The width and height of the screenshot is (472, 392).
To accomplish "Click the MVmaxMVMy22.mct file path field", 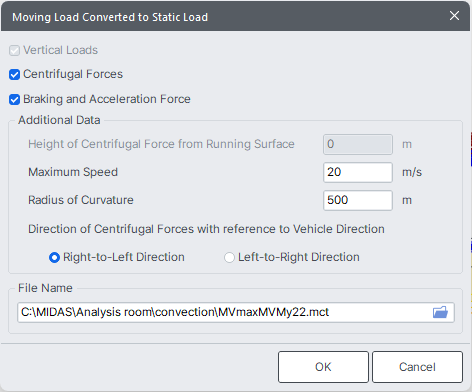I will coord(236,312).
